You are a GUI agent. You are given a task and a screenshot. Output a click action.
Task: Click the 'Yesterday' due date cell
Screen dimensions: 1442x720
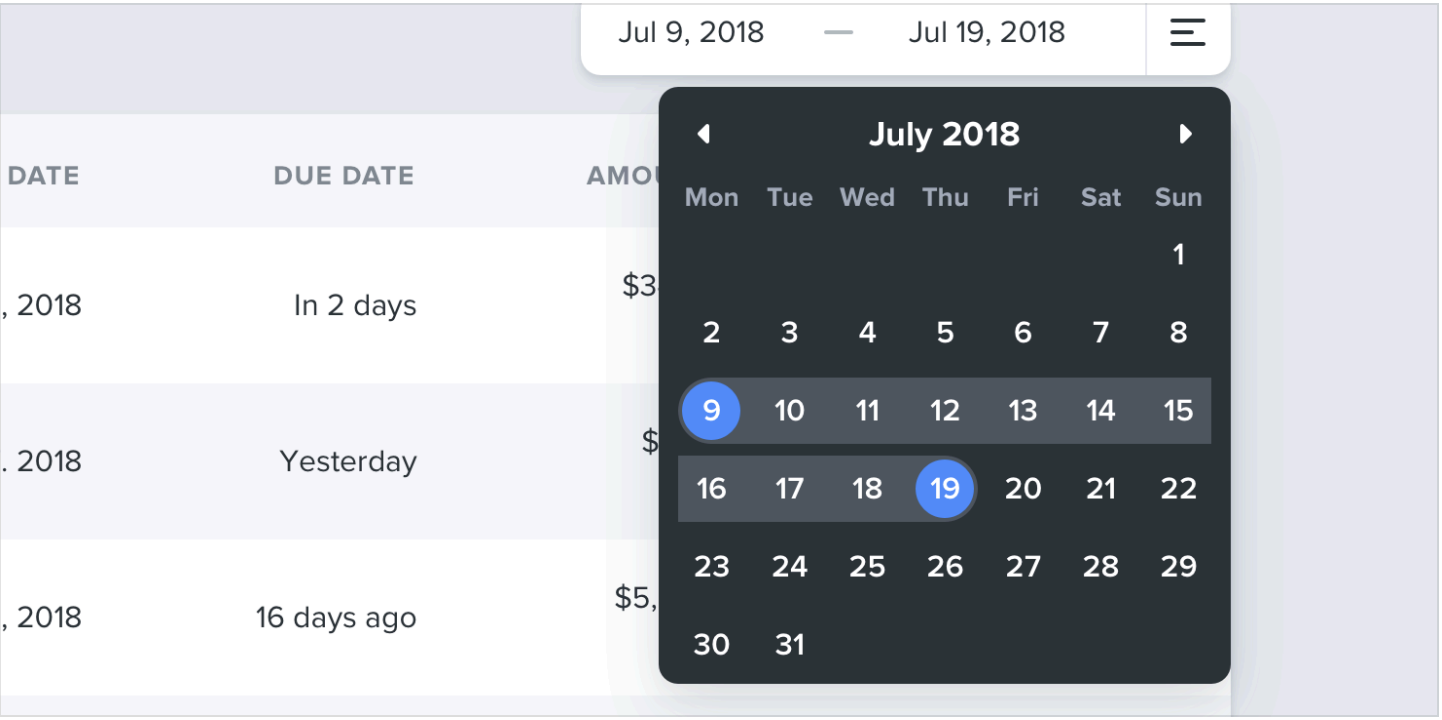point(348,462)
